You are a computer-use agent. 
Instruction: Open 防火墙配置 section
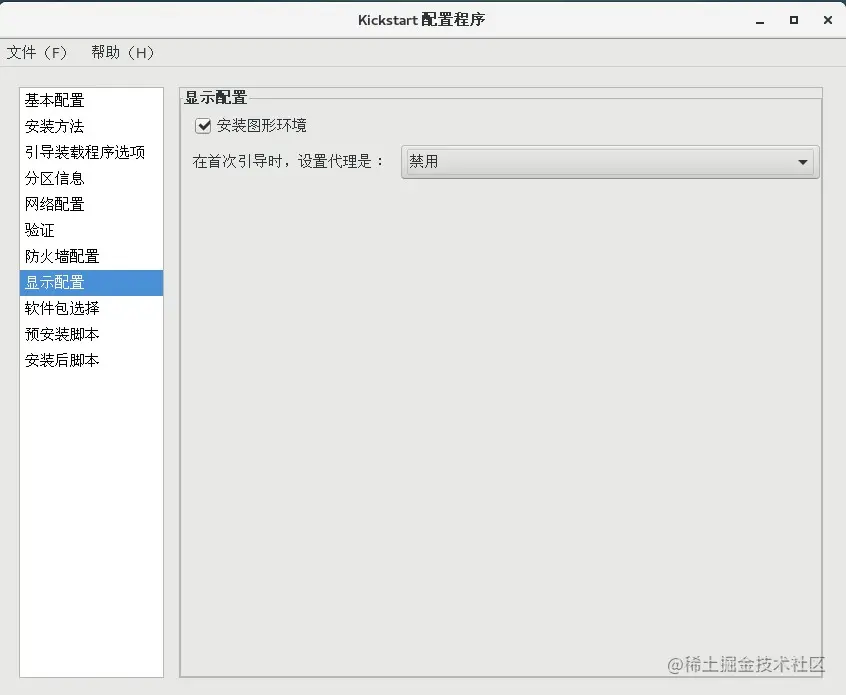pos(91,256)
